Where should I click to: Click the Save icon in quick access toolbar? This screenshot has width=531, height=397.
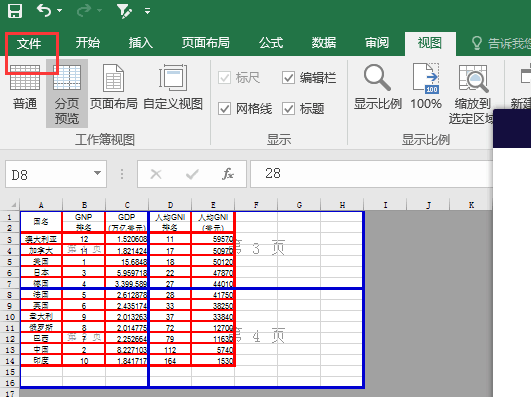point(15,11)
